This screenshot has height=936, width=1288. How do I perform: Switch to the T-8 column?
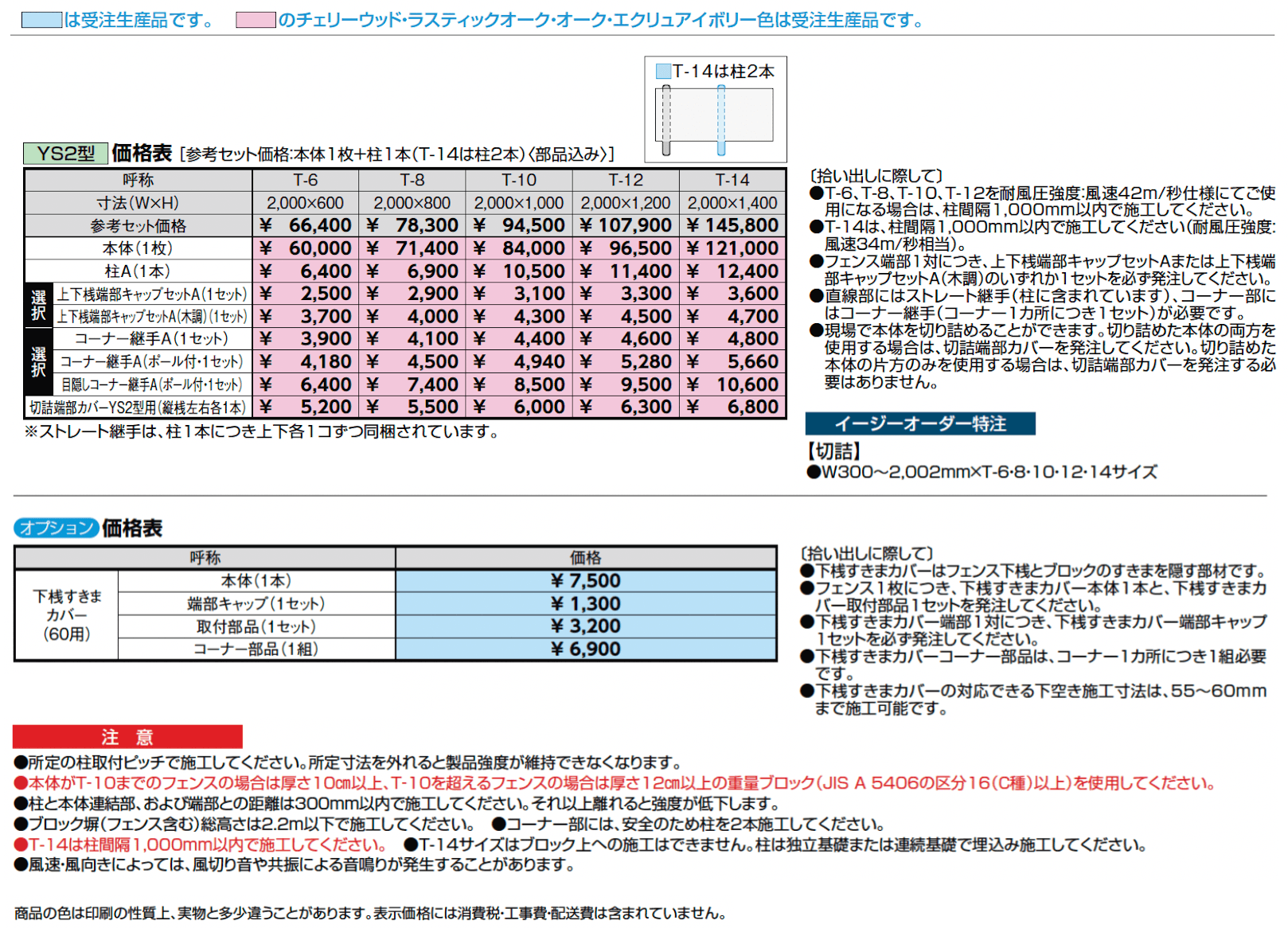(x=413, y=180)
